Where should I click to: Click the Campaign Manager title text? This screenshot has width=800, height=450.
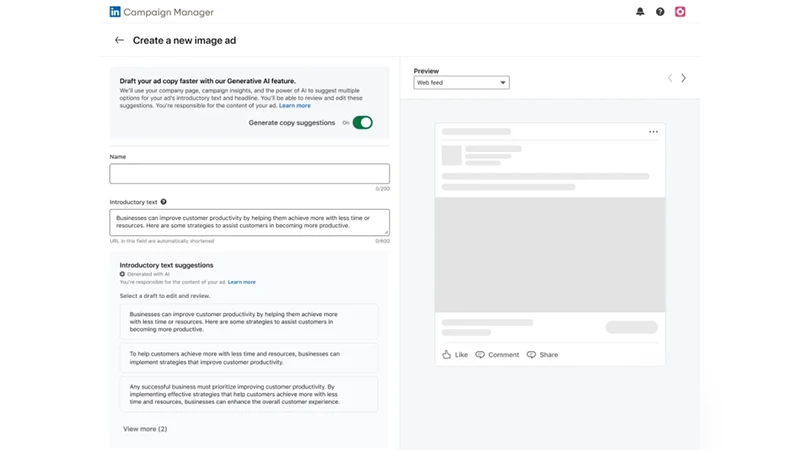[x=168, y=12]
